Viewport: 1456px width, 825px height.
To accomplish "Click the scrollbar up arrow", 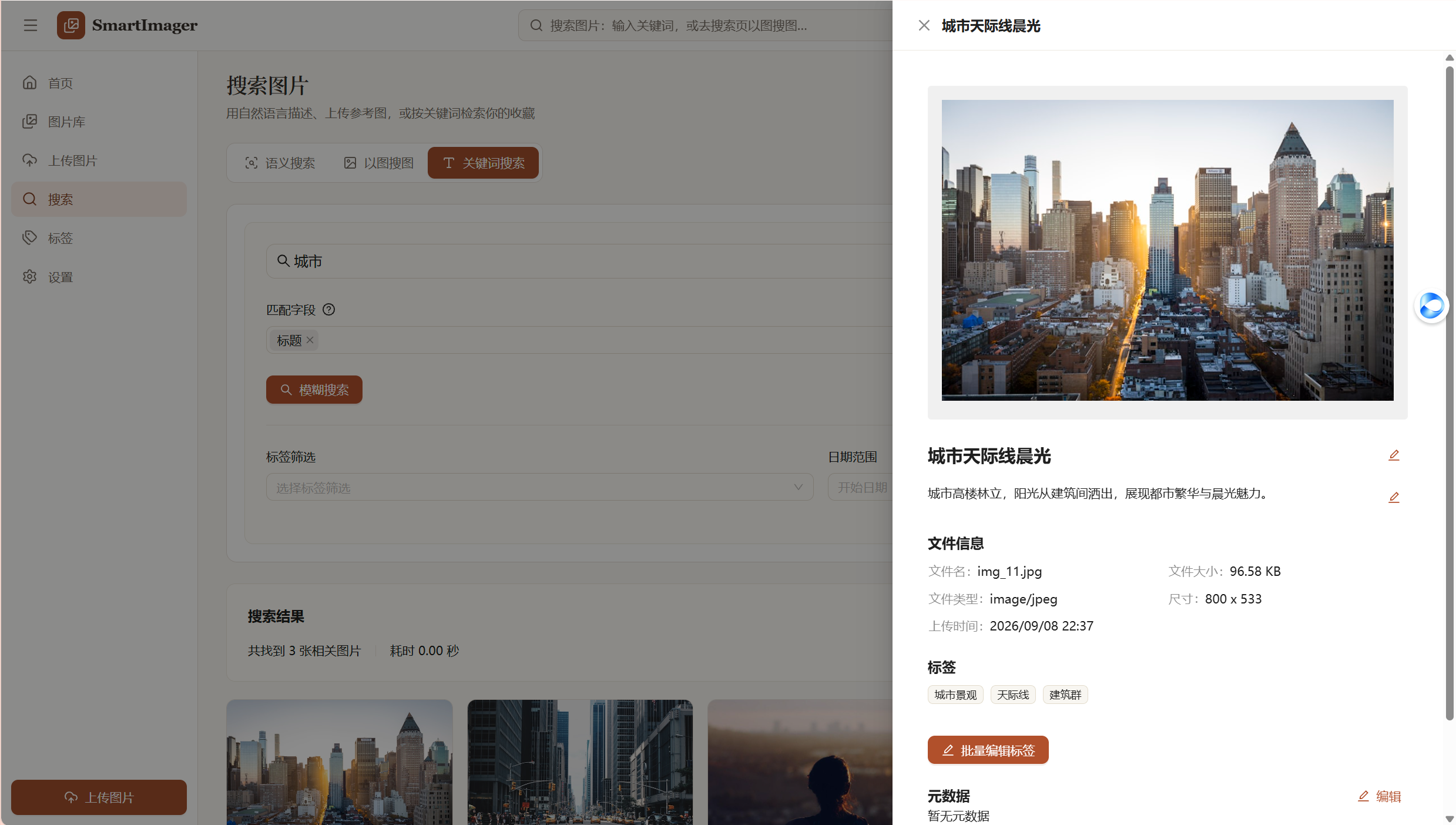I will click(x=1450, y=58).
